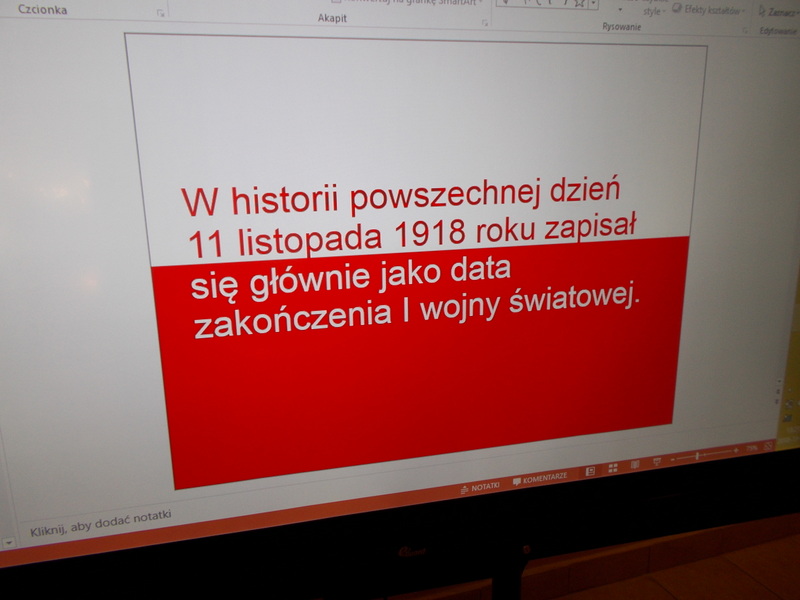Switch to Normal view in status bar
Screen dimensions: 800x600
click(x=590, y=469)
